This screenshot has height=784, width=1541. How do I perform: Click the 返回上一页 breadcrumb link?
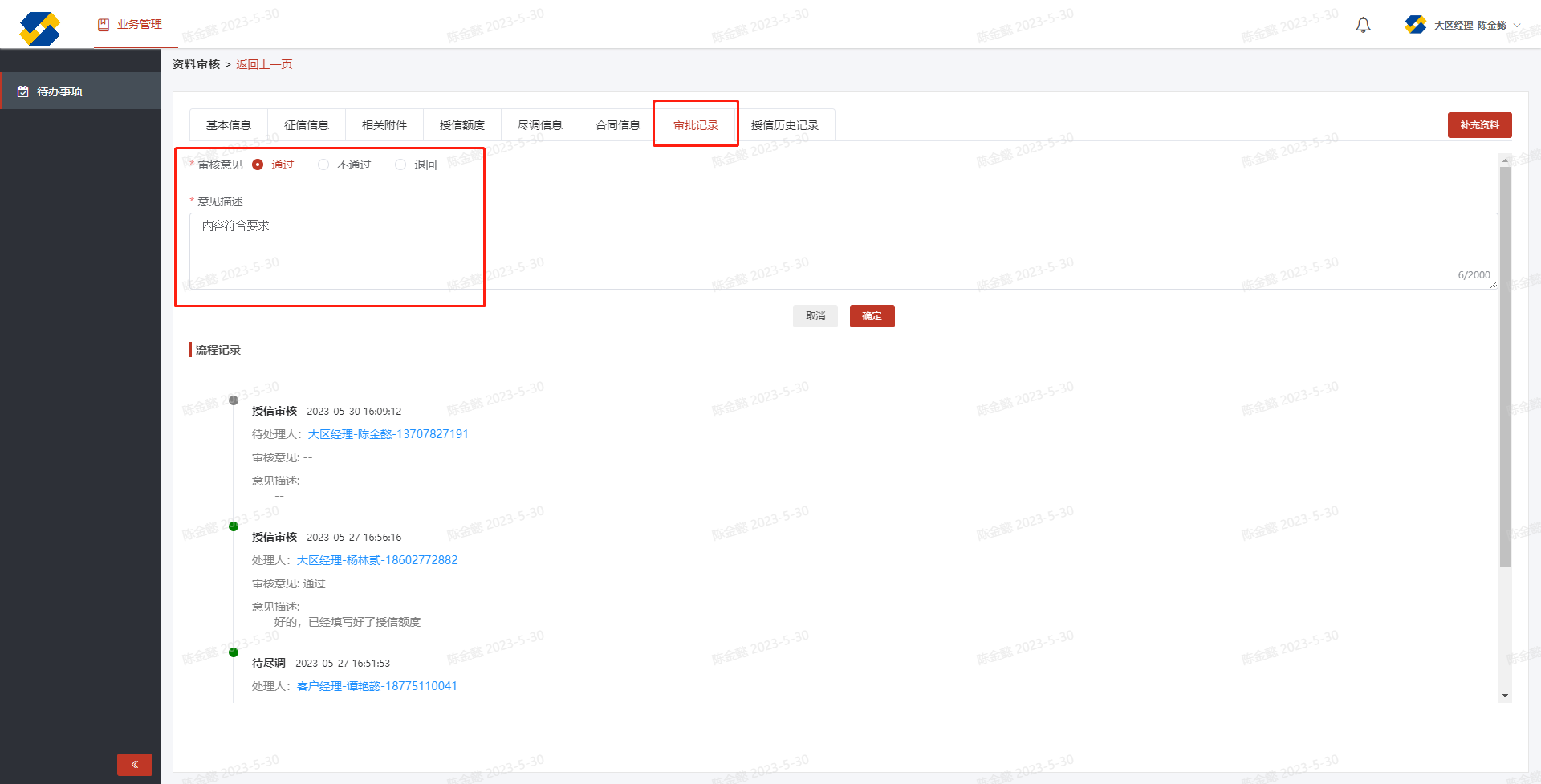[x=264, y=64]
